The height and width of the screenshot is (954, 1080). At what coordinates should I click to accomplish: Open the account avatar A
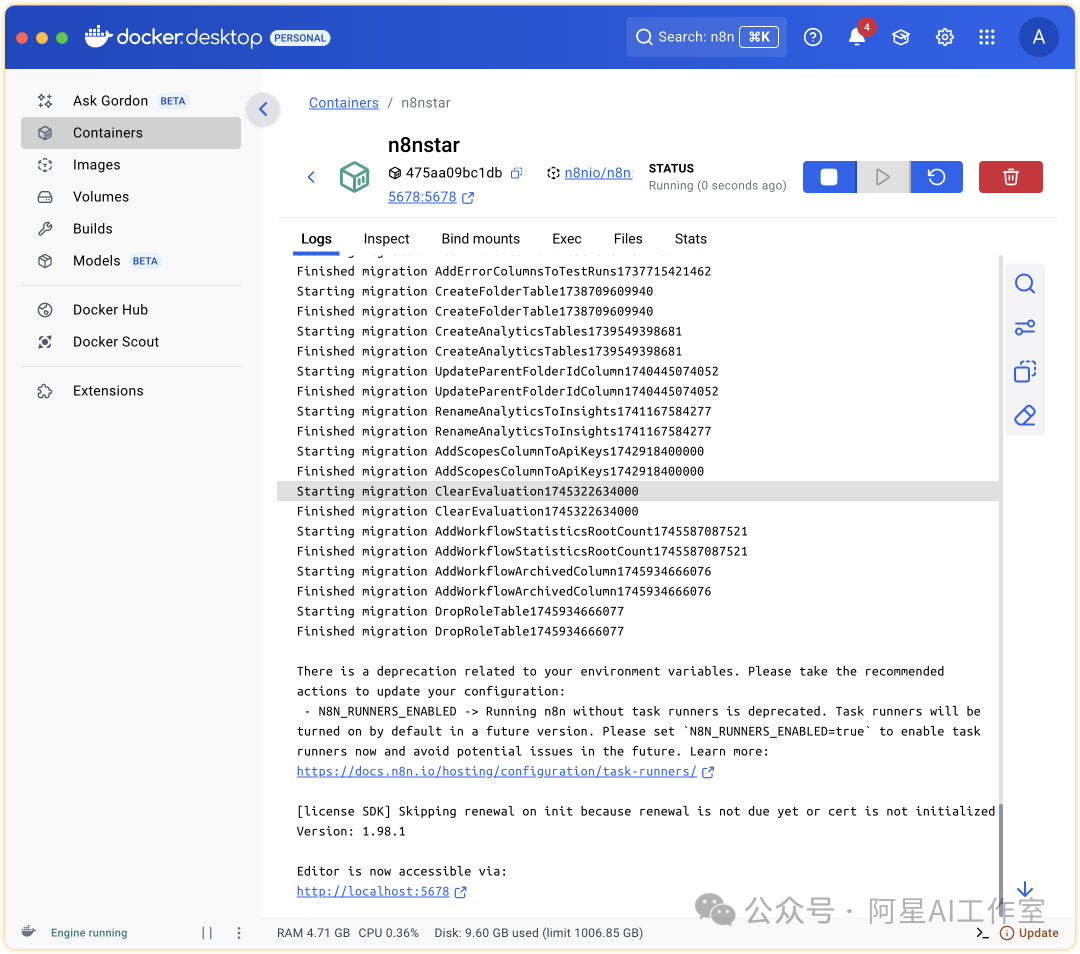[1039, 37]
